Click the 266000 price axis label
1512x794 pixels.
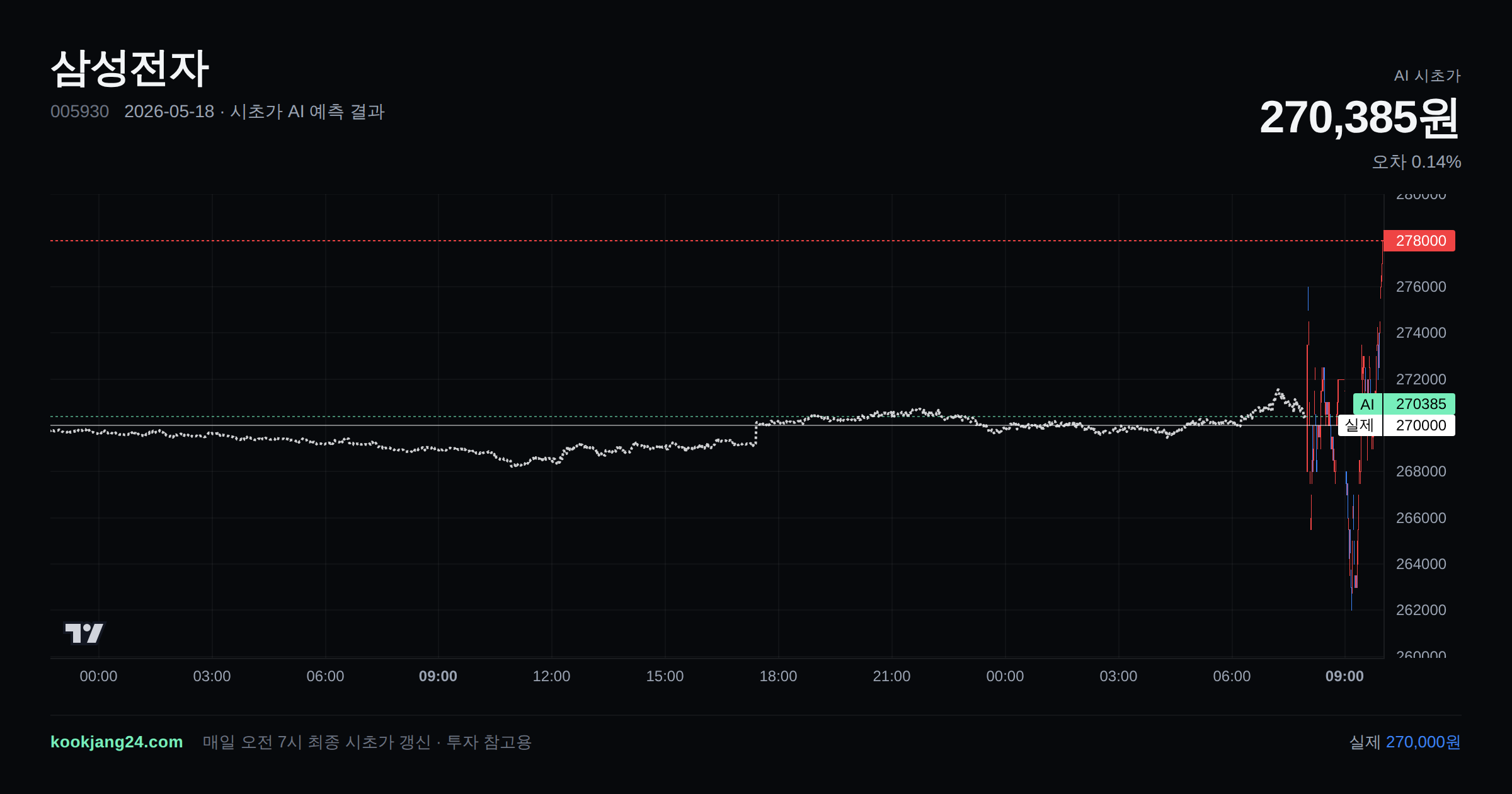pos(1421,518)
